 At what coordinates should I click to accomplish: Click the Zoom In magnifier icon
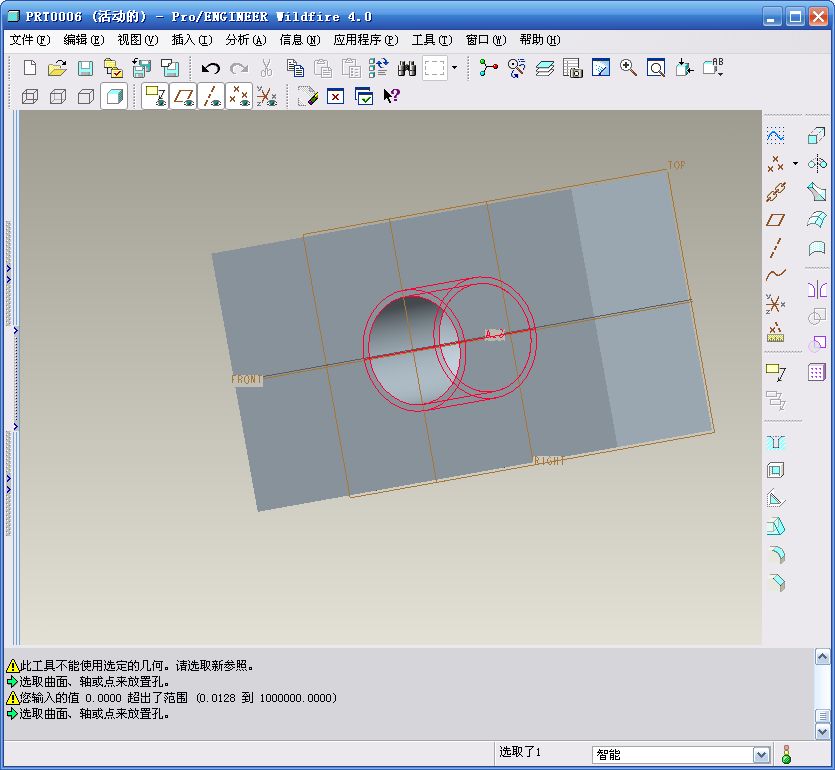pos(628,68)
